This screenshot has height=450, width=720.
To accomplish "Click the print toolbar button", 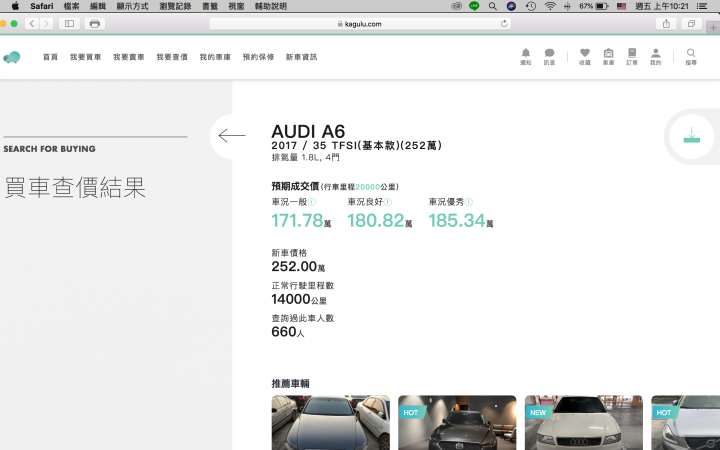I will [x=95, y=23].
